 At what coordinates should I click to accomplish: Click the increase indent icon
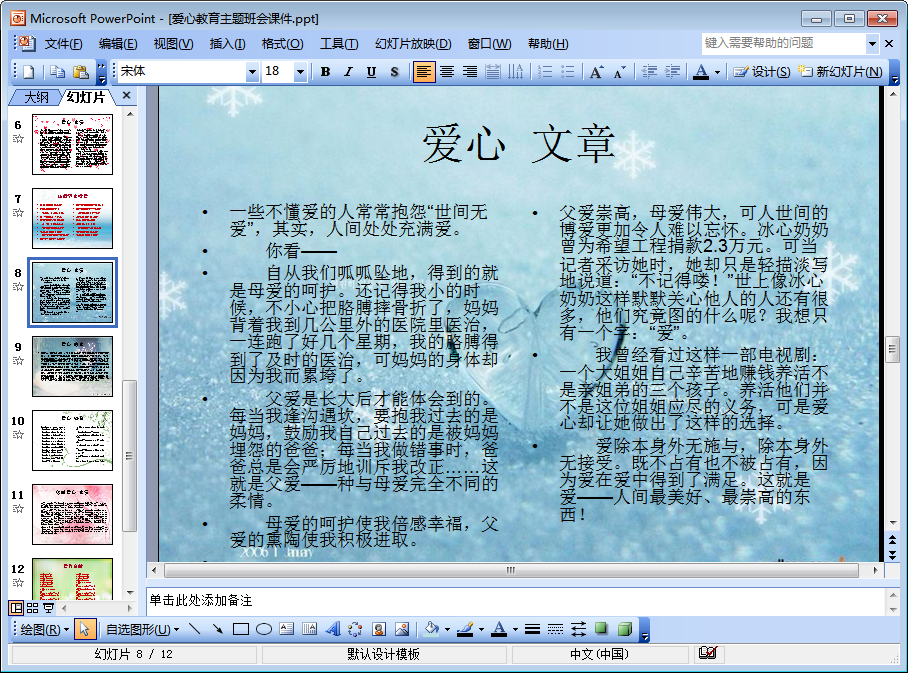672,72
